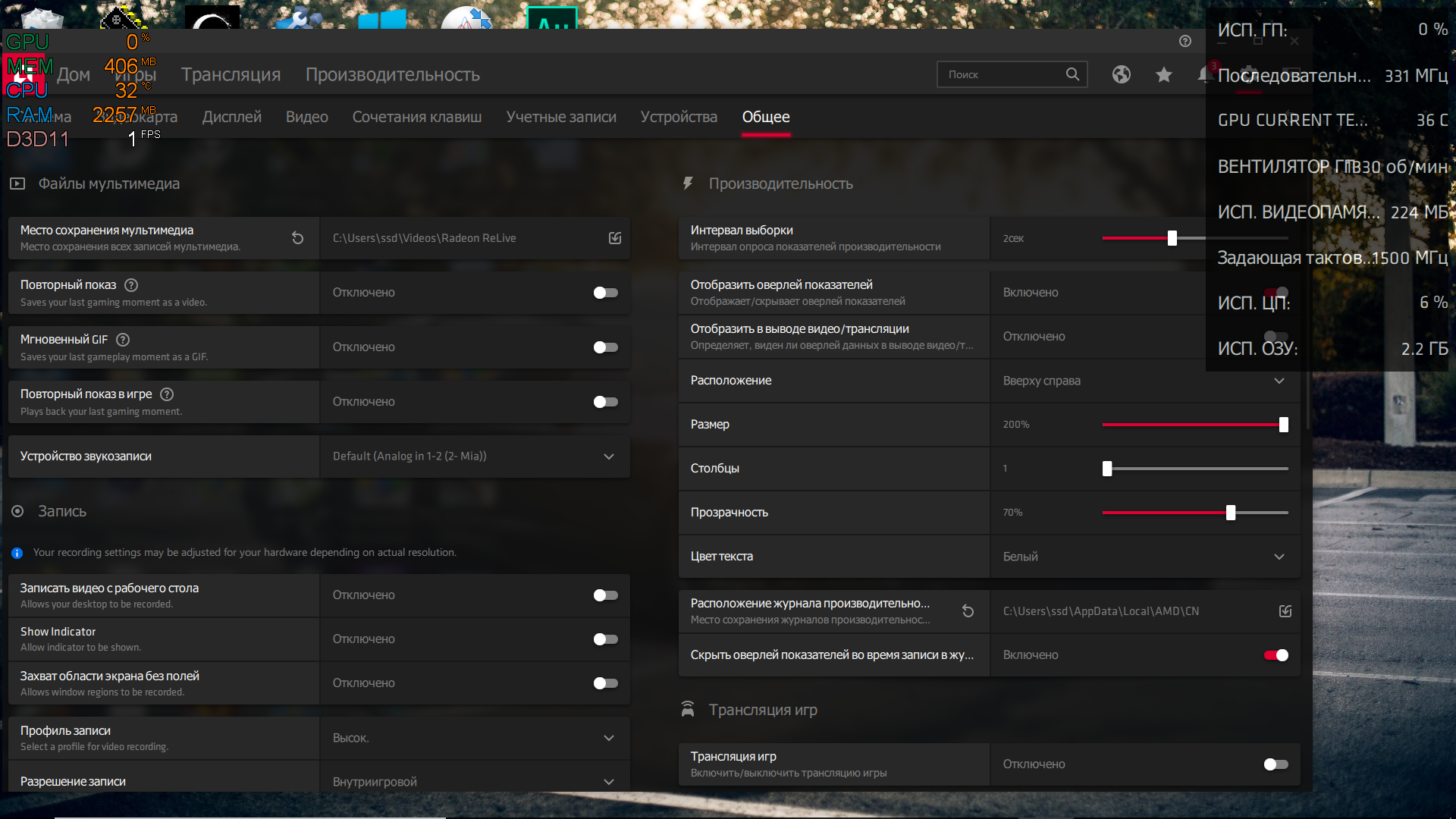The width and height of the screenshot is (1456, 819).
Task: Open favorites with the star icon
Action: tap(1163, 74)
